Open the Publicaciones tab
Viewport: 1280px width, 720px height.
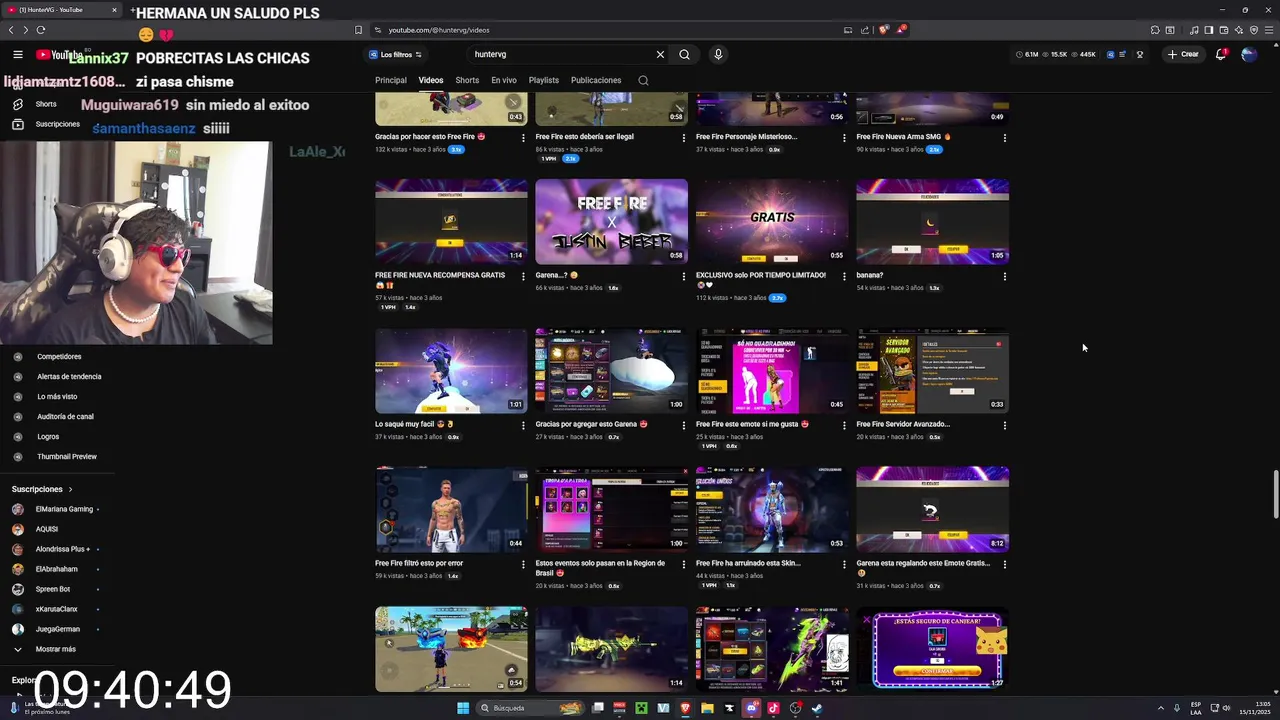tap(596, 80)
